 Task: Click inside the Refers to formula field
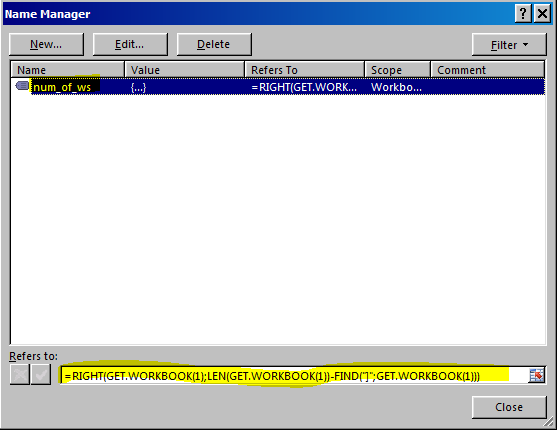click(x=295, y=376)
